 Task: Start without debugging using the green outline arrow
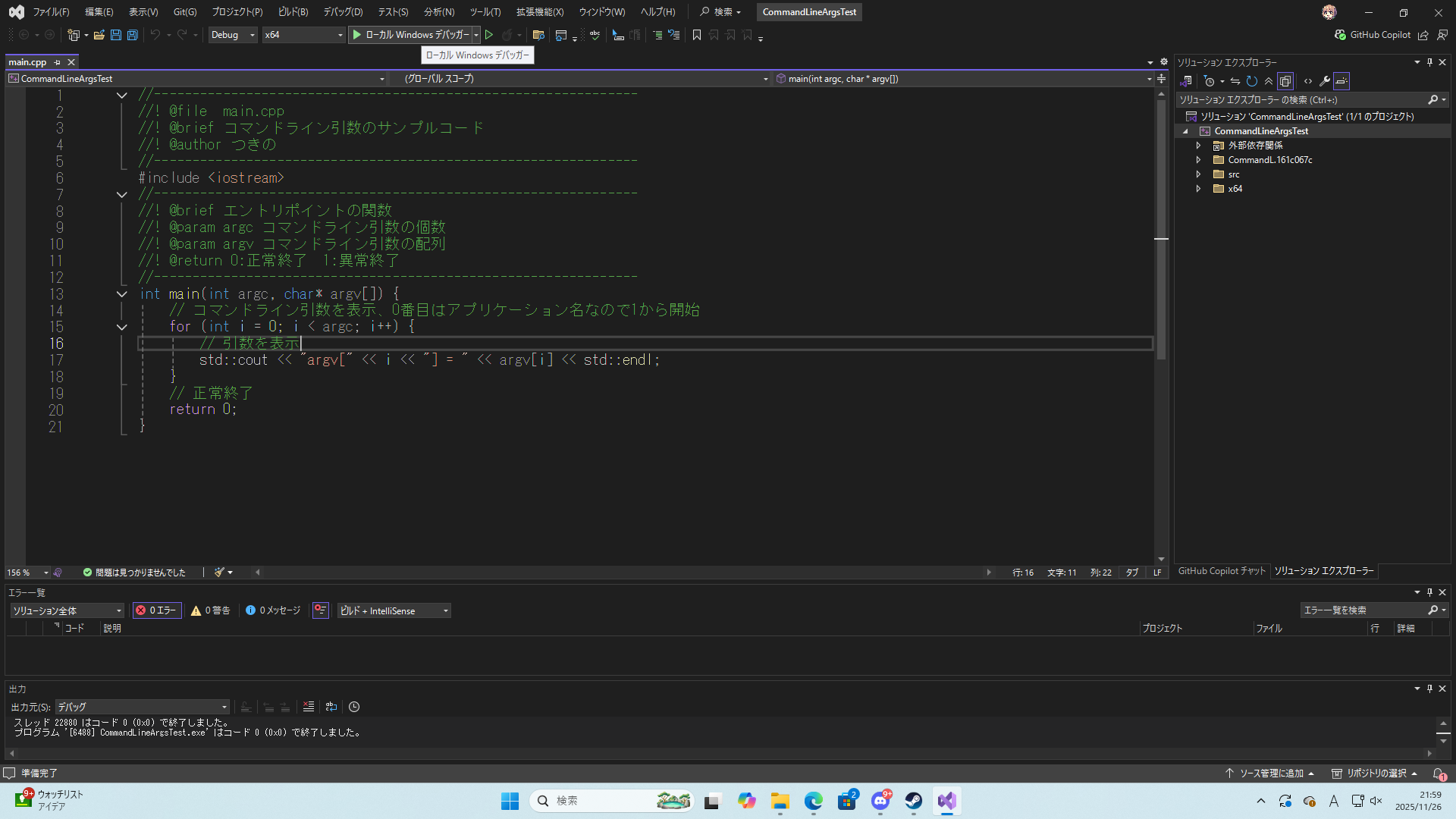point(489,35)
